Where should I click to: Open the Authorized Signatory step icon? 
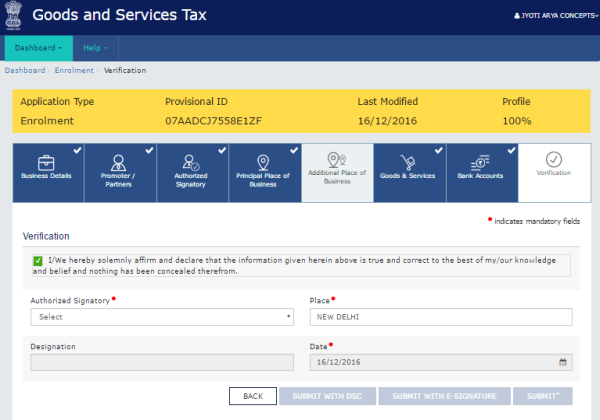[191, 161]
